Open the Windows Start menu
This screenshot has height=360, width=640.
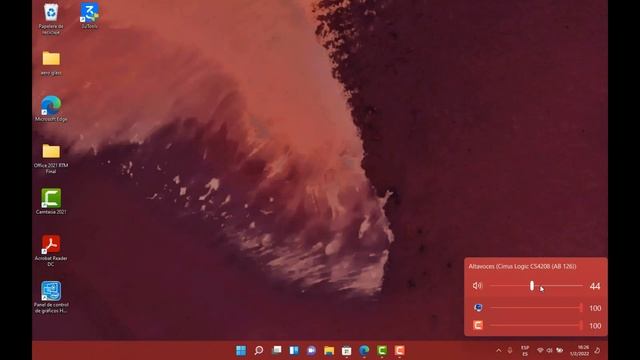[x=241, y=350]
